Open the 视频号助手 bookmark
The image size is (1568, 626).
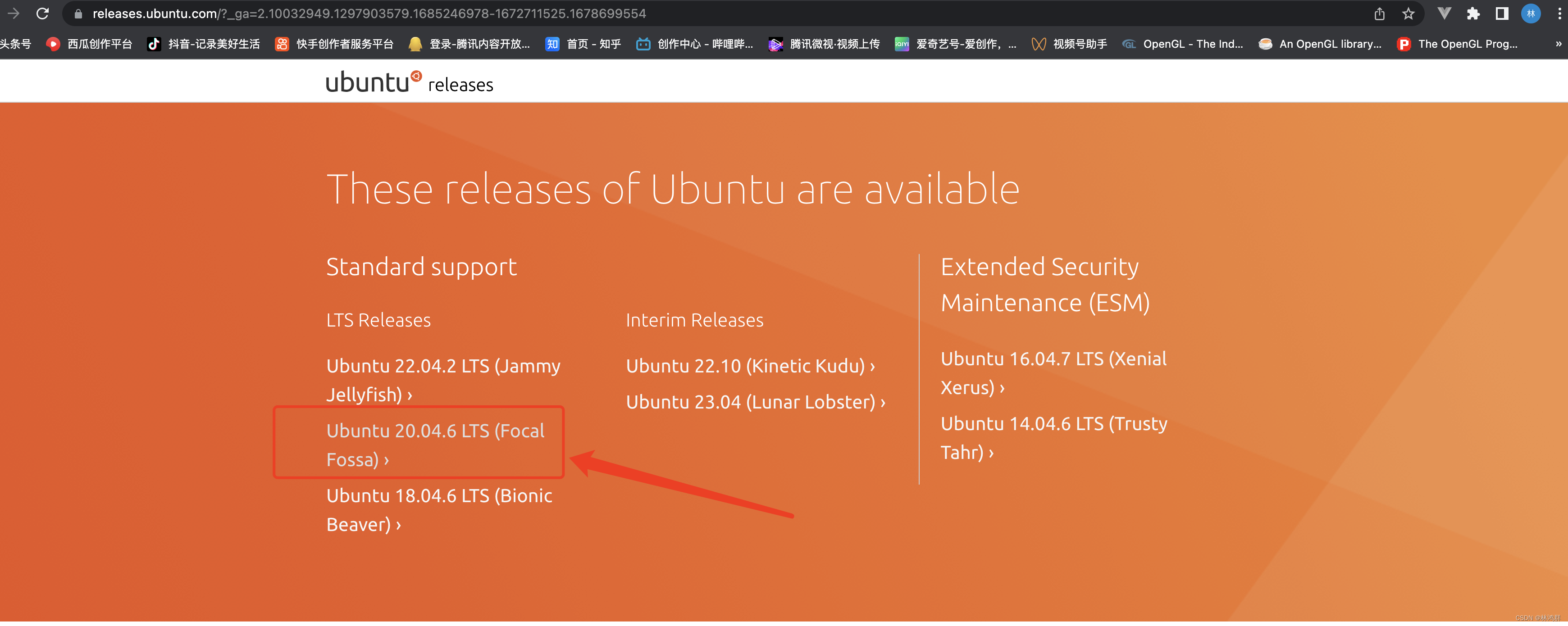coord(1069,44)
